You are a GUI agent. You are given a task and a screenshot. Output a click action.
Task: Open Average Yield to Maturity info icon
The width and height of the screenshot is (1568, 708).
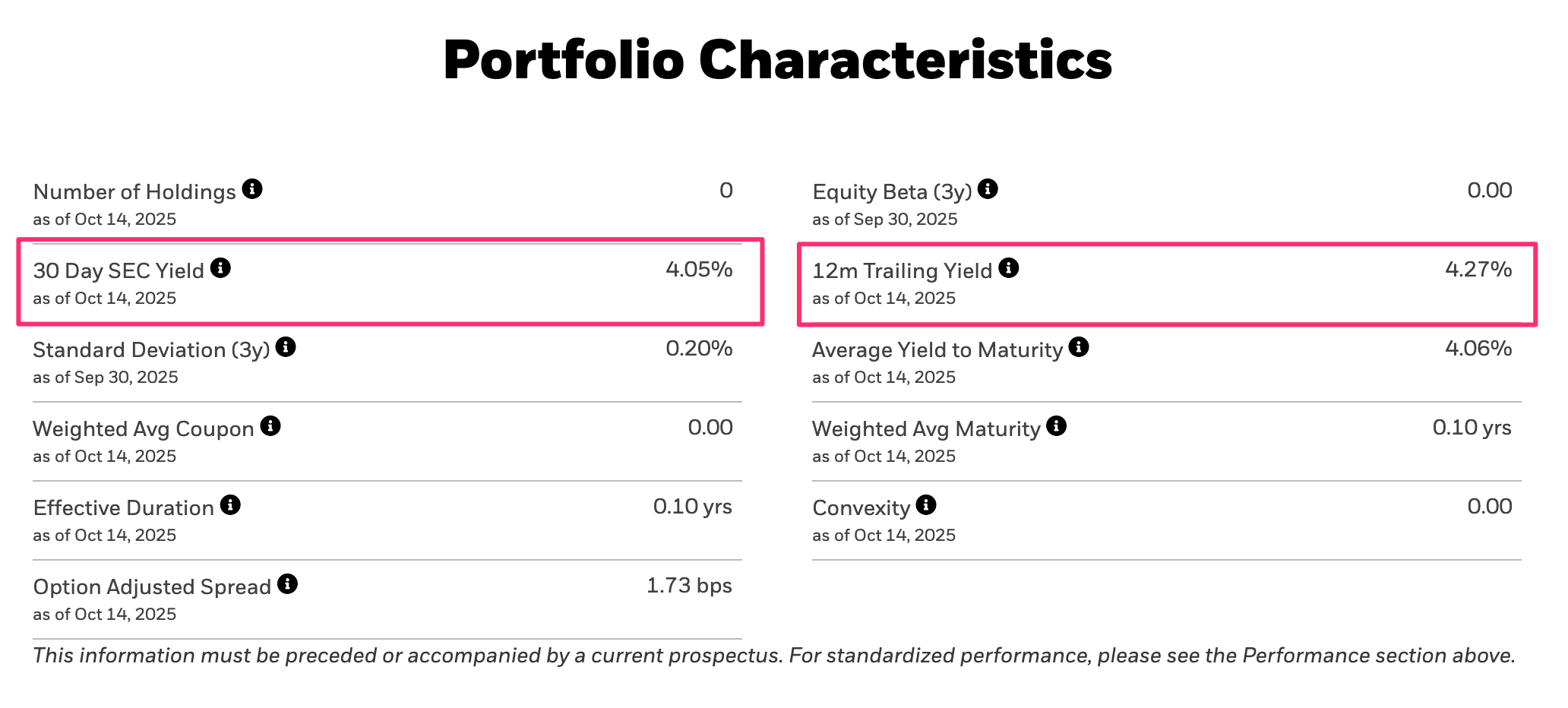click(1079, 347)
